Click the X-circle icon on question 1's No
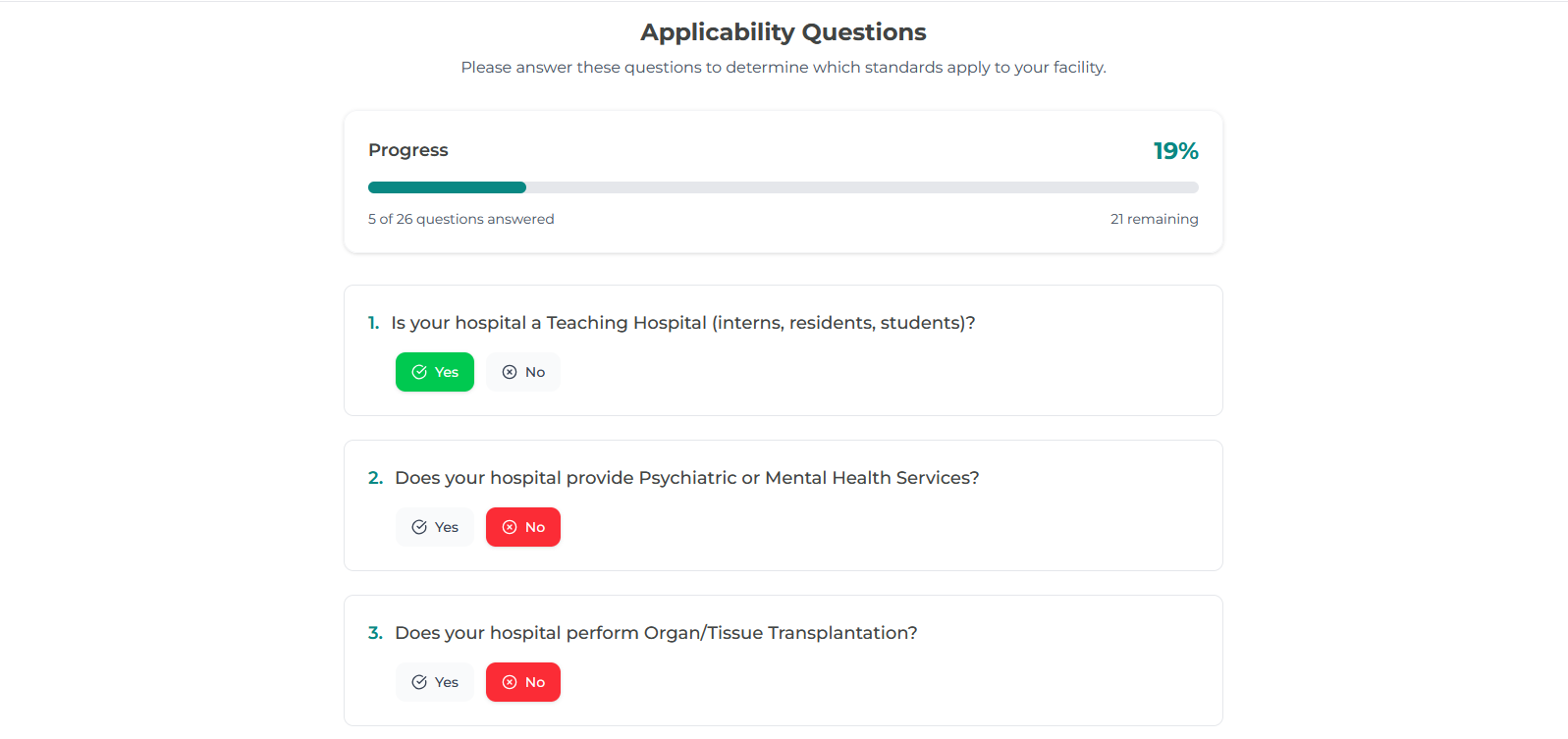The image size is (1568, 739). coord(510,372)
